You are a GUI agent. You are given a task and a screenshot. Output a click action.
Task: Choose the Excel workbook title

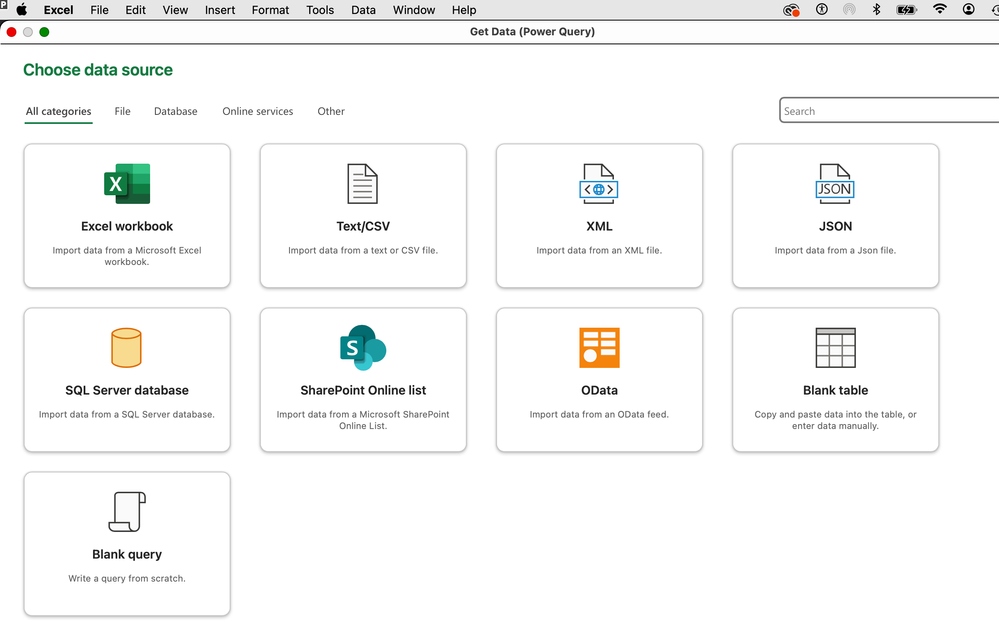click(x=127, y=226)
